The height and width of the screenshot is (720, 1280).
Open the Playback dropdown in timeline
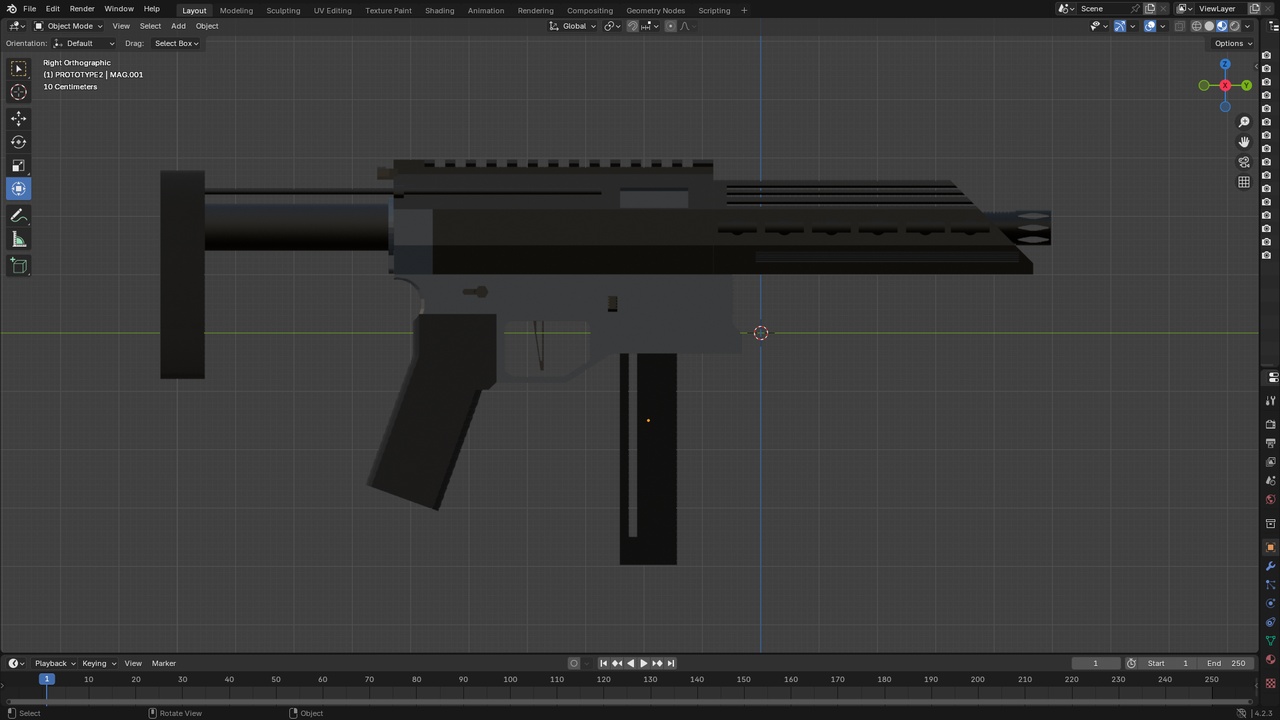[55, 663]
